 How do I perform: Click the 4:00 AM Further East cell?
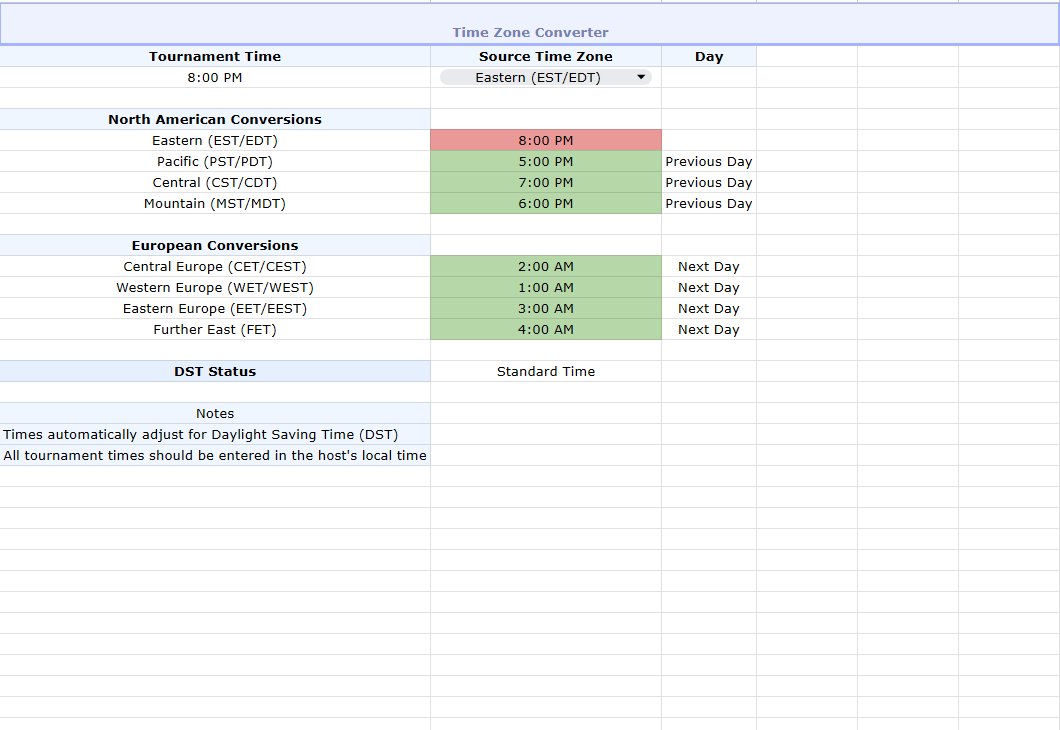(546, 328)
